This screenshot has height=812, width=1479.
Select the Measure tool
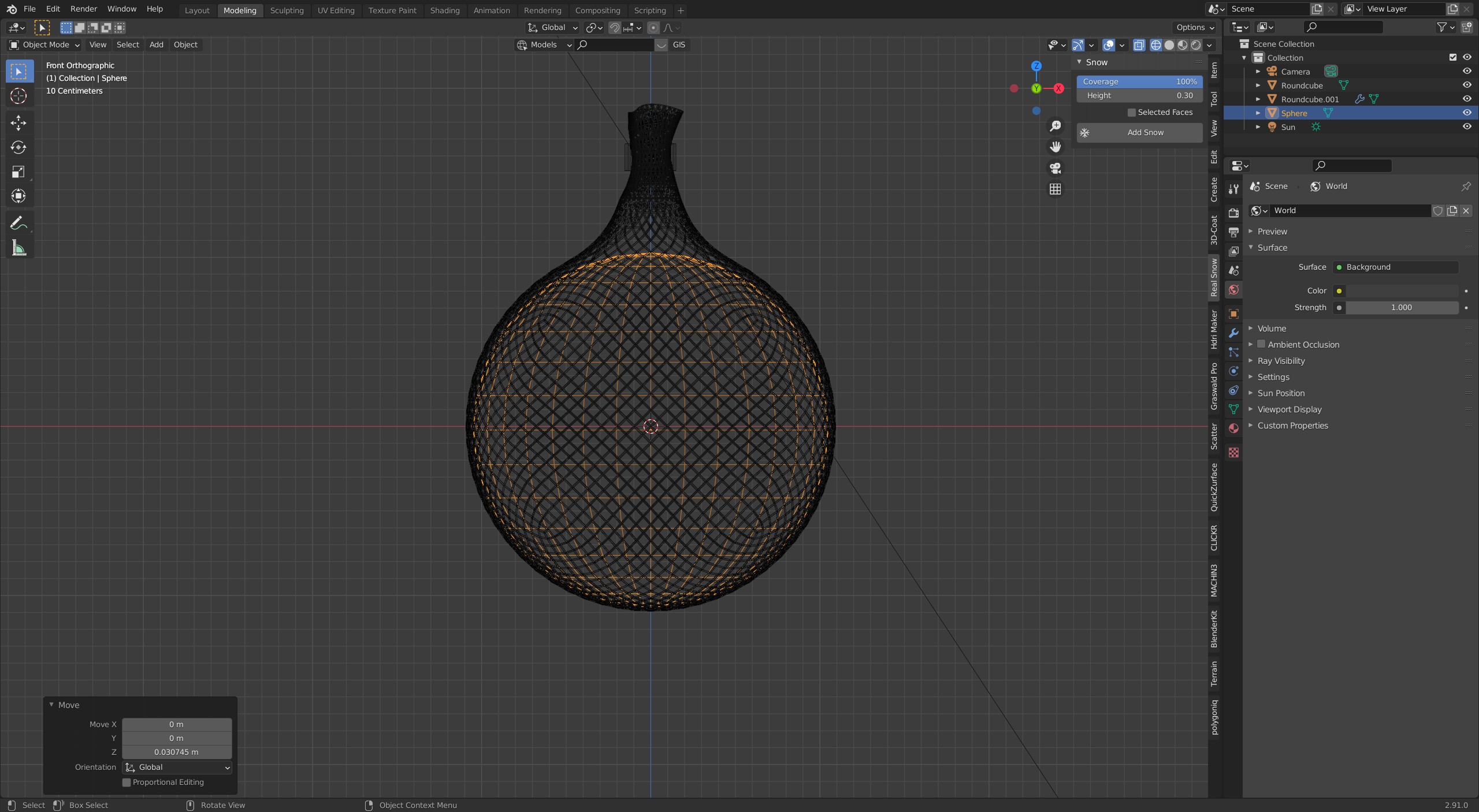pyautogui.click(x=18, y=248)
